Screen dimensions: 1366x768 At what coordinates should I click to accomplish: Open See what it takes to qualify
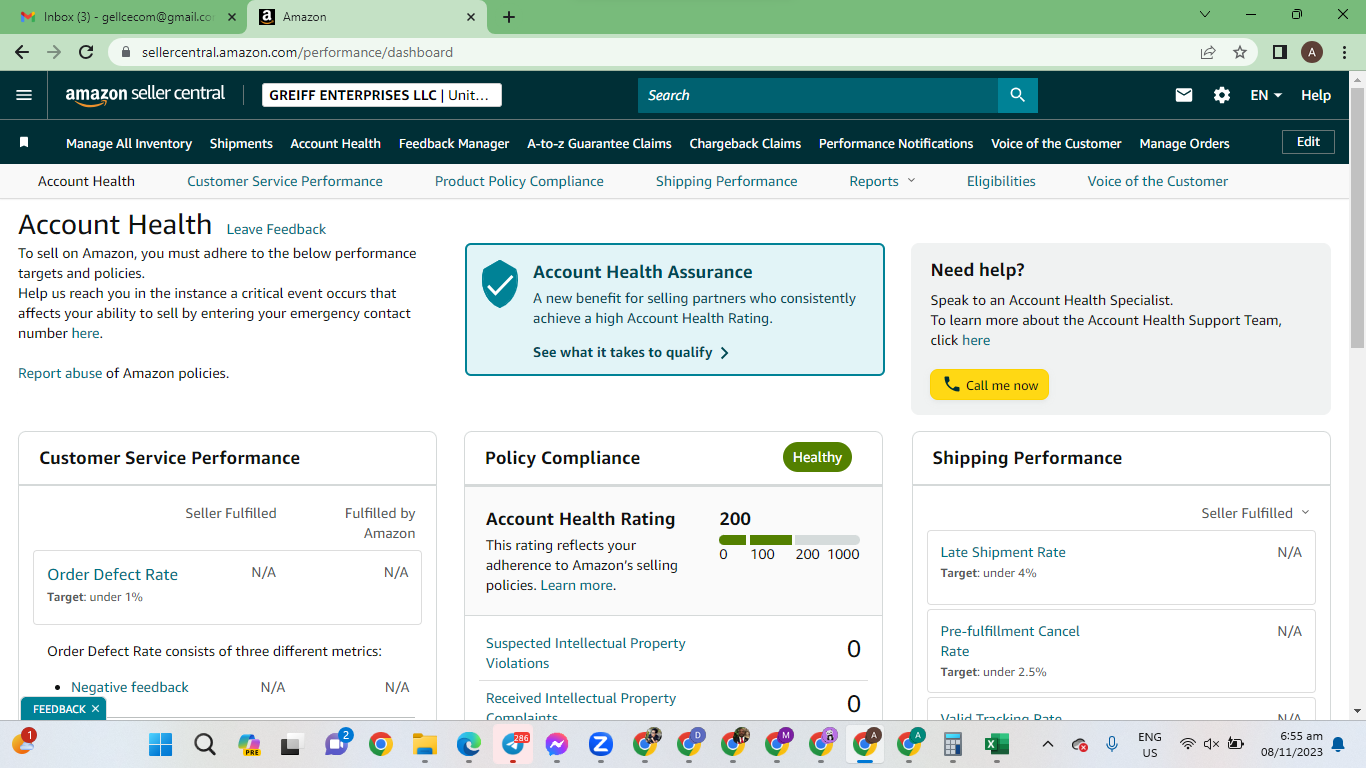(x=631, y=352)
